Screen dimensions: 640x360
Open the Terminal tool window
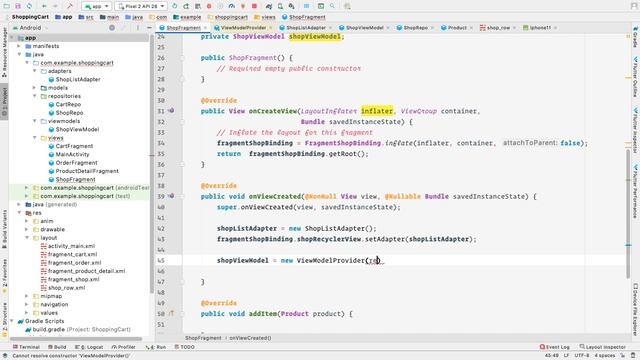tap(26, 347)
